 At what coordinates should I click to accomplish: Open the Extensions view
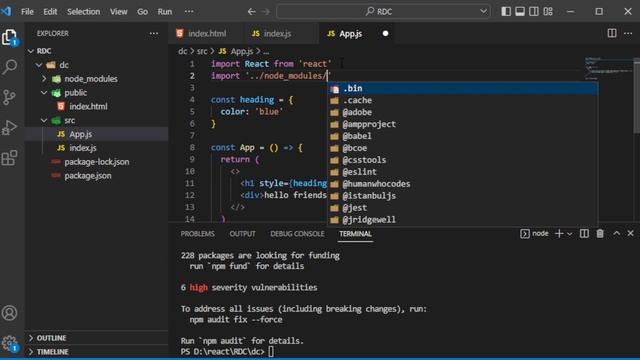point(9,158)
